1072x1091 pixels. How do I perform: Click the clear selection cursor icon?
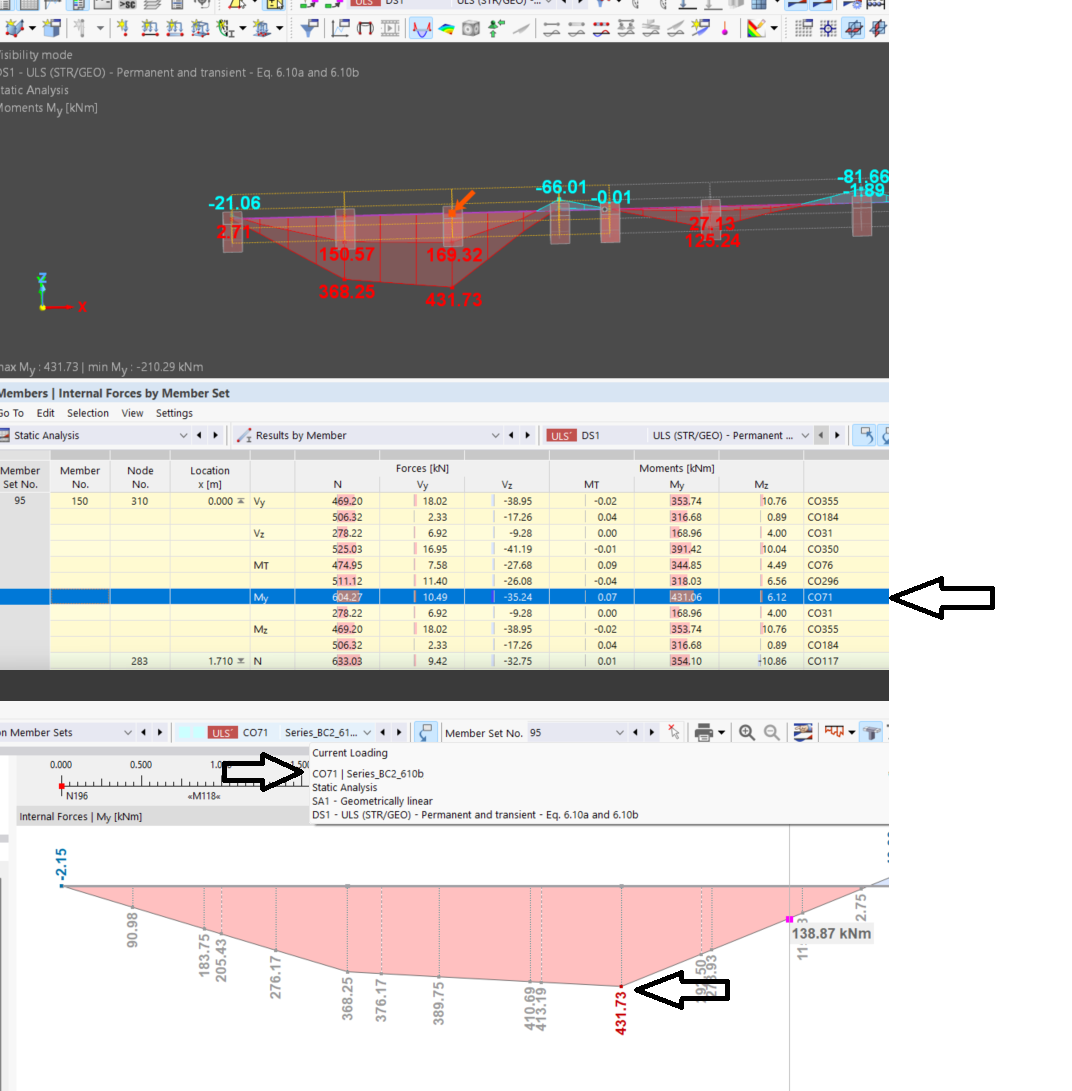[x=674, y=733]
